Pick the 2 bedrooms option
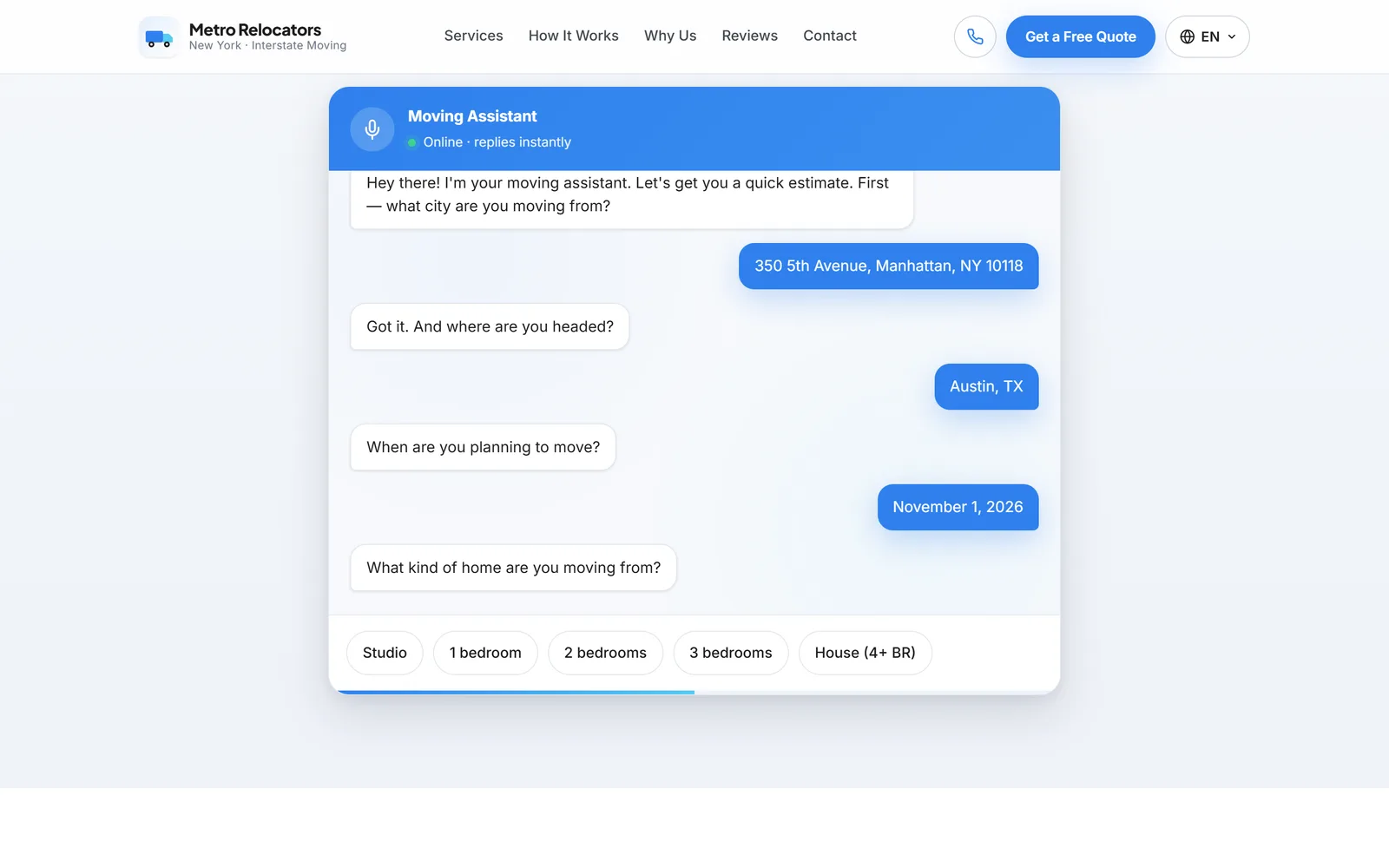The image size is (1389, 868). pos(605,653)
